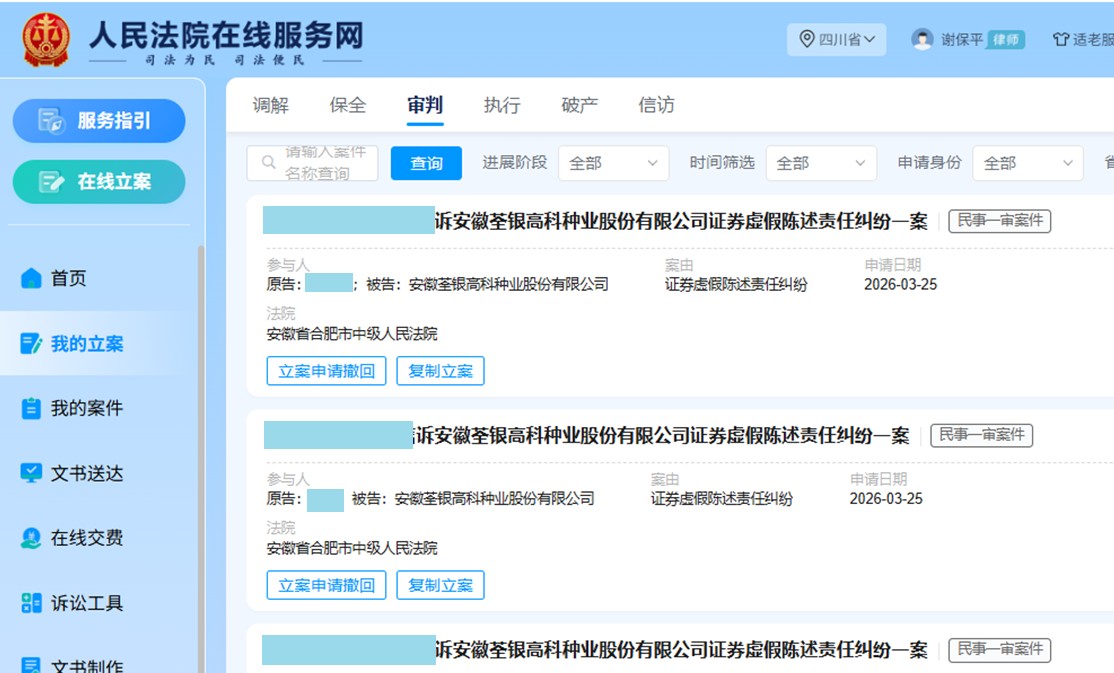Open 在线交费 in the sidebar
The height and width of the screenshot is (673, 1114).
click(99, 538)
